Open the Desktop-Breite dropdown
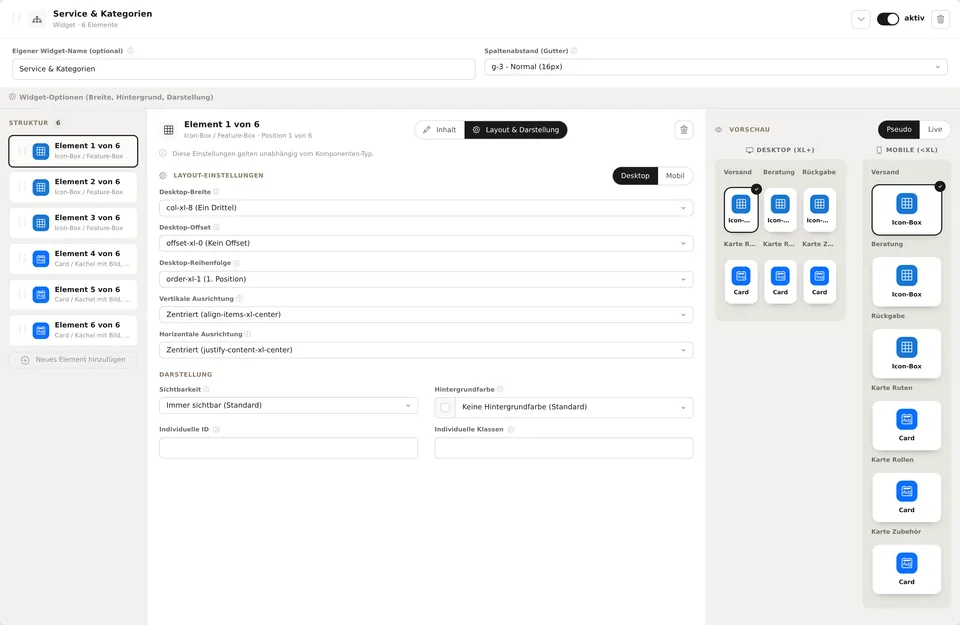The height and width of the screenshot is (625, 960). coord(426,208)
